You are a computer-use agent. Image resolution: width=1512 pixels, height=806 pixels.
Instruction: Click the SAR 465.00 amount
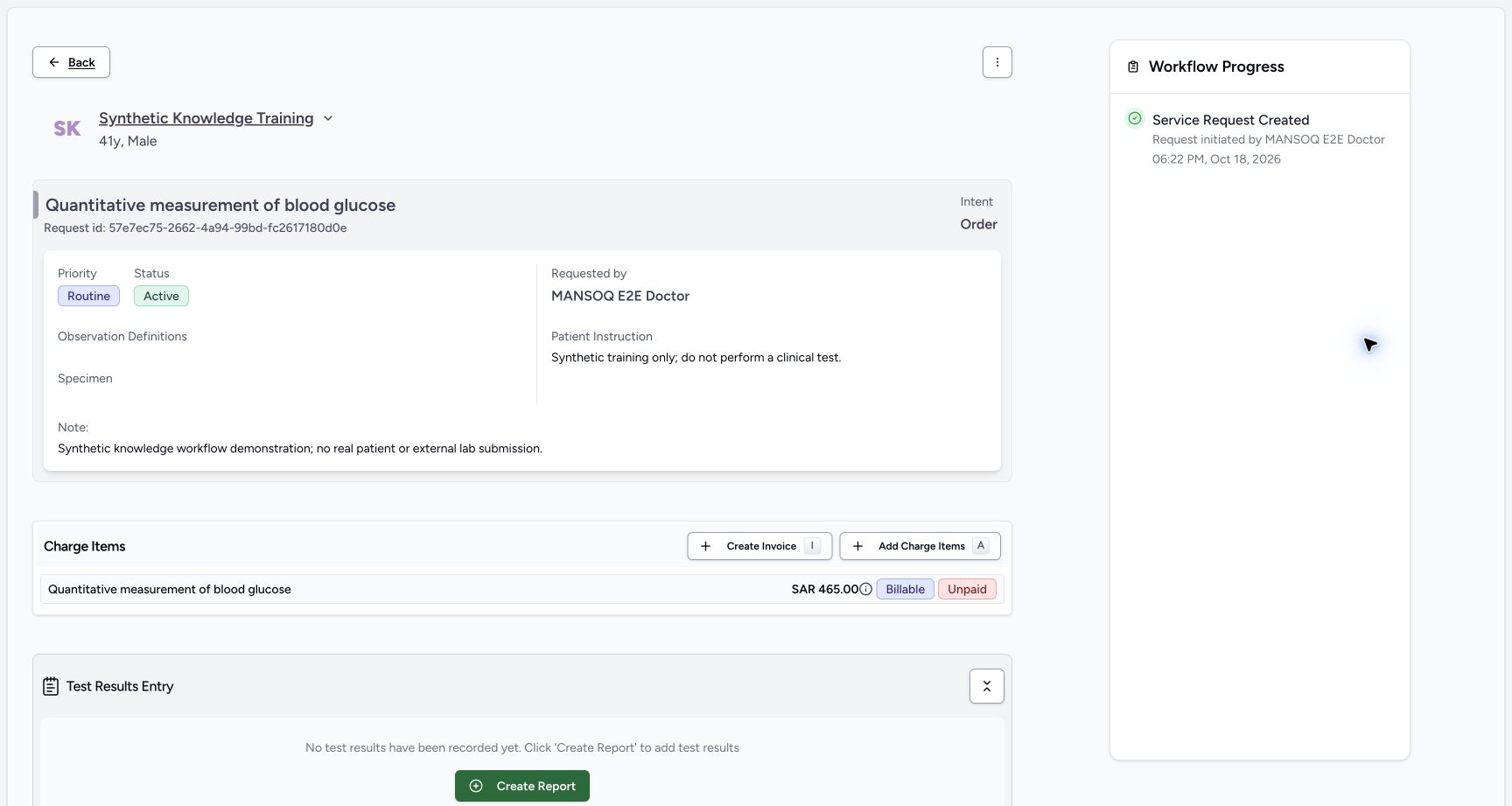[x=825, y=589]
